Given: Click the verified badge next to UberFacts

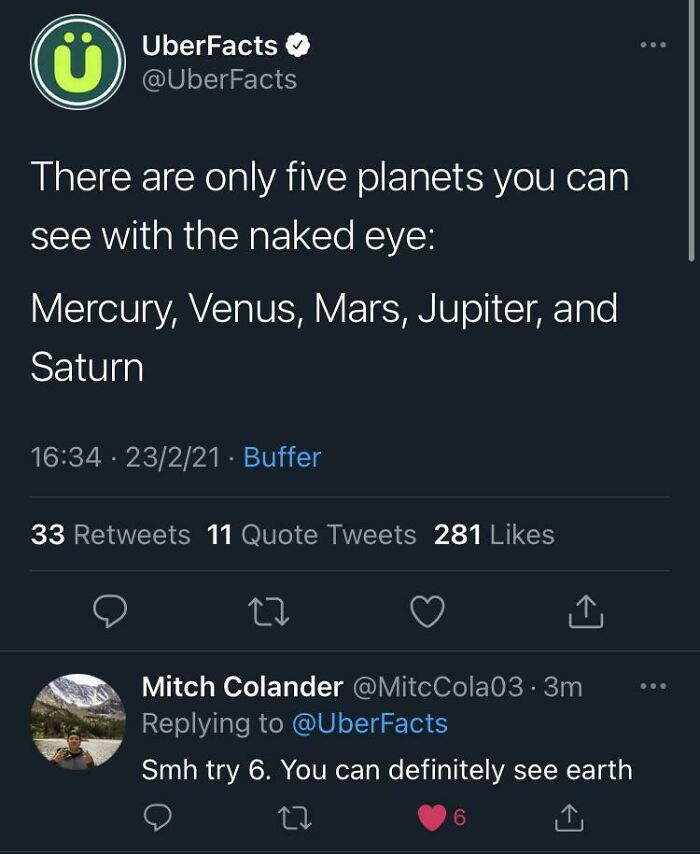Looking at the screenshot, I should point(296,44).
